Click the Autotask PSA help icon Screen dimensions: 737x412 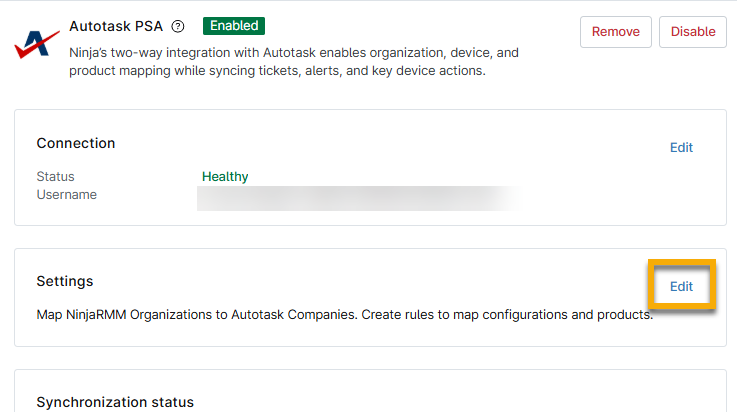point(178,26)
